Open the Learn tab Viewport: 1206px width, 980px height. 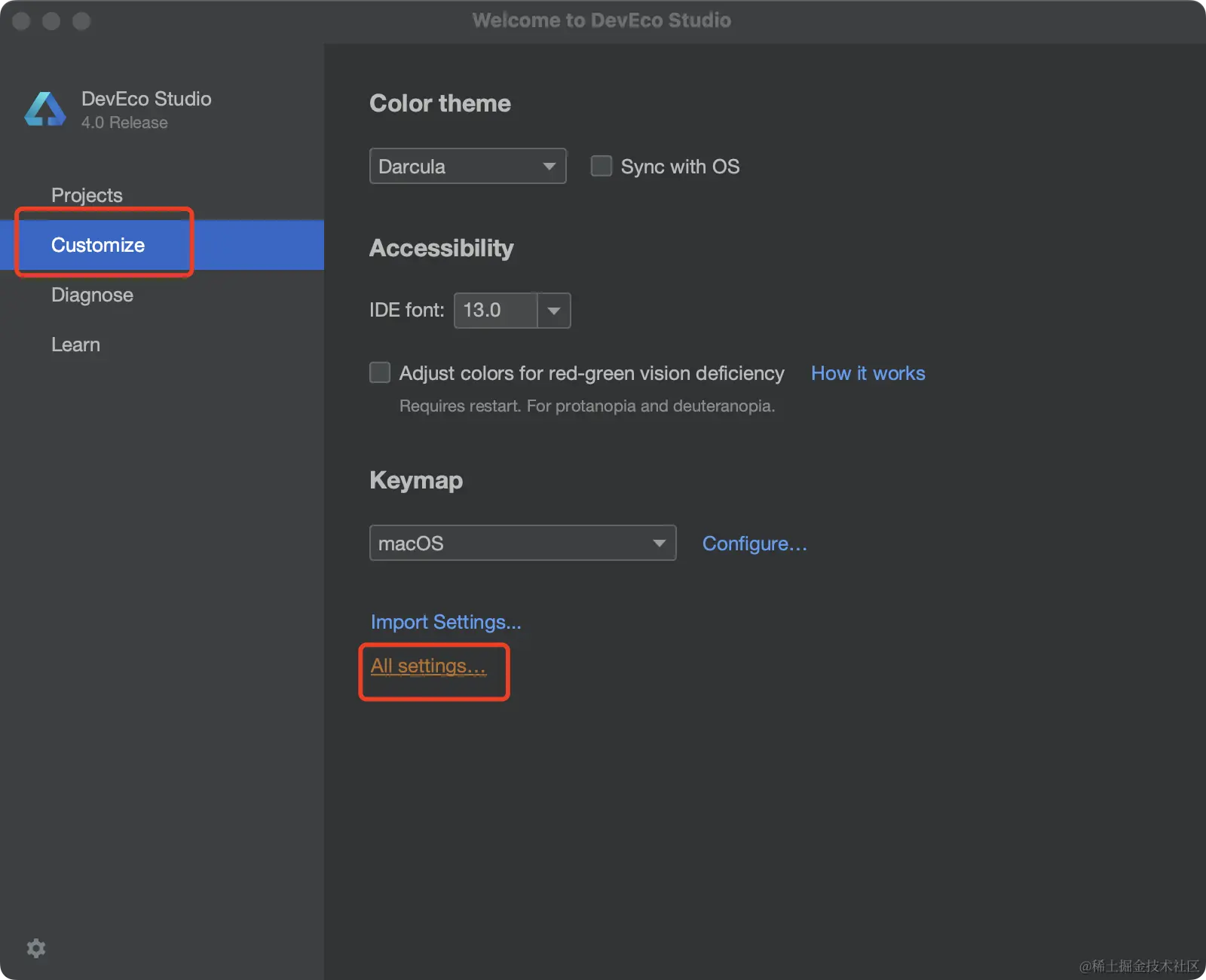(75, 345)
